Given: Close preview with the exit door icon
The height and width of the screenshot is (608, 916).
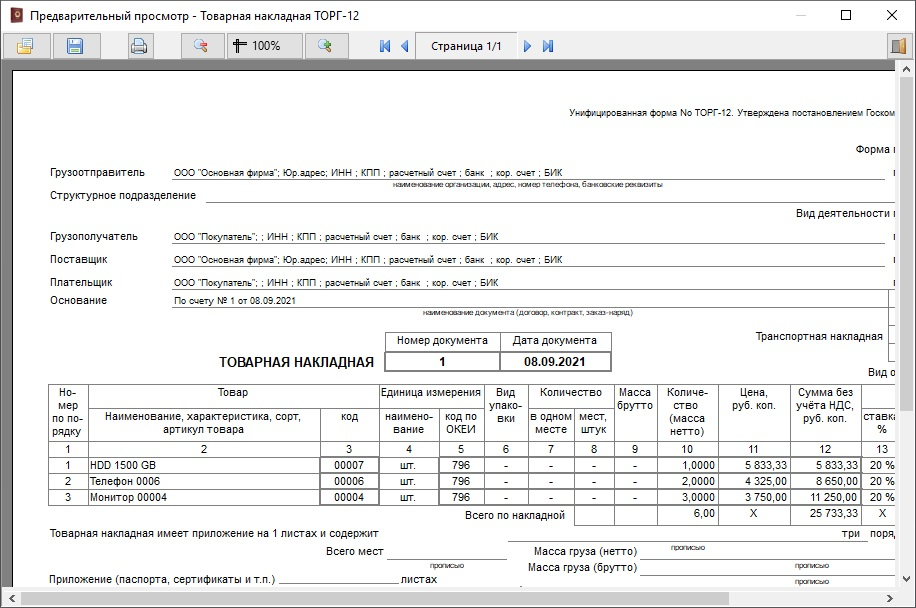Looking at the screenshot, I should (x=897, y=46).
